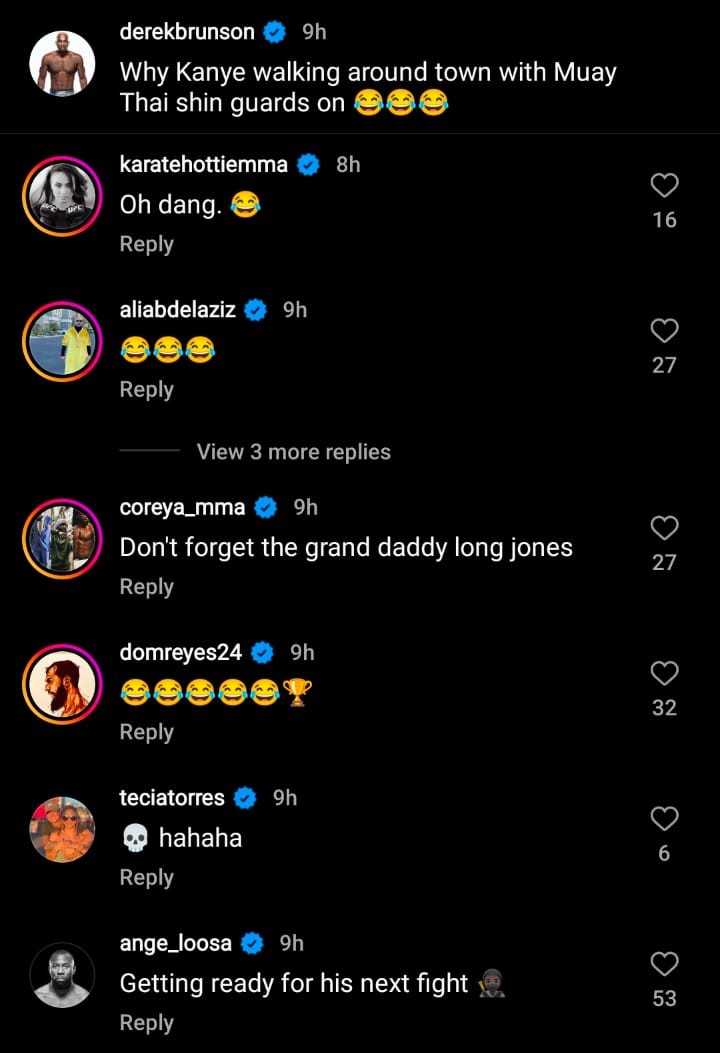The height and width of the screenshot is (1053, 720).
Task: Like aliabdelaziz's laughing emoji comment
Action: tap(664, 331)
